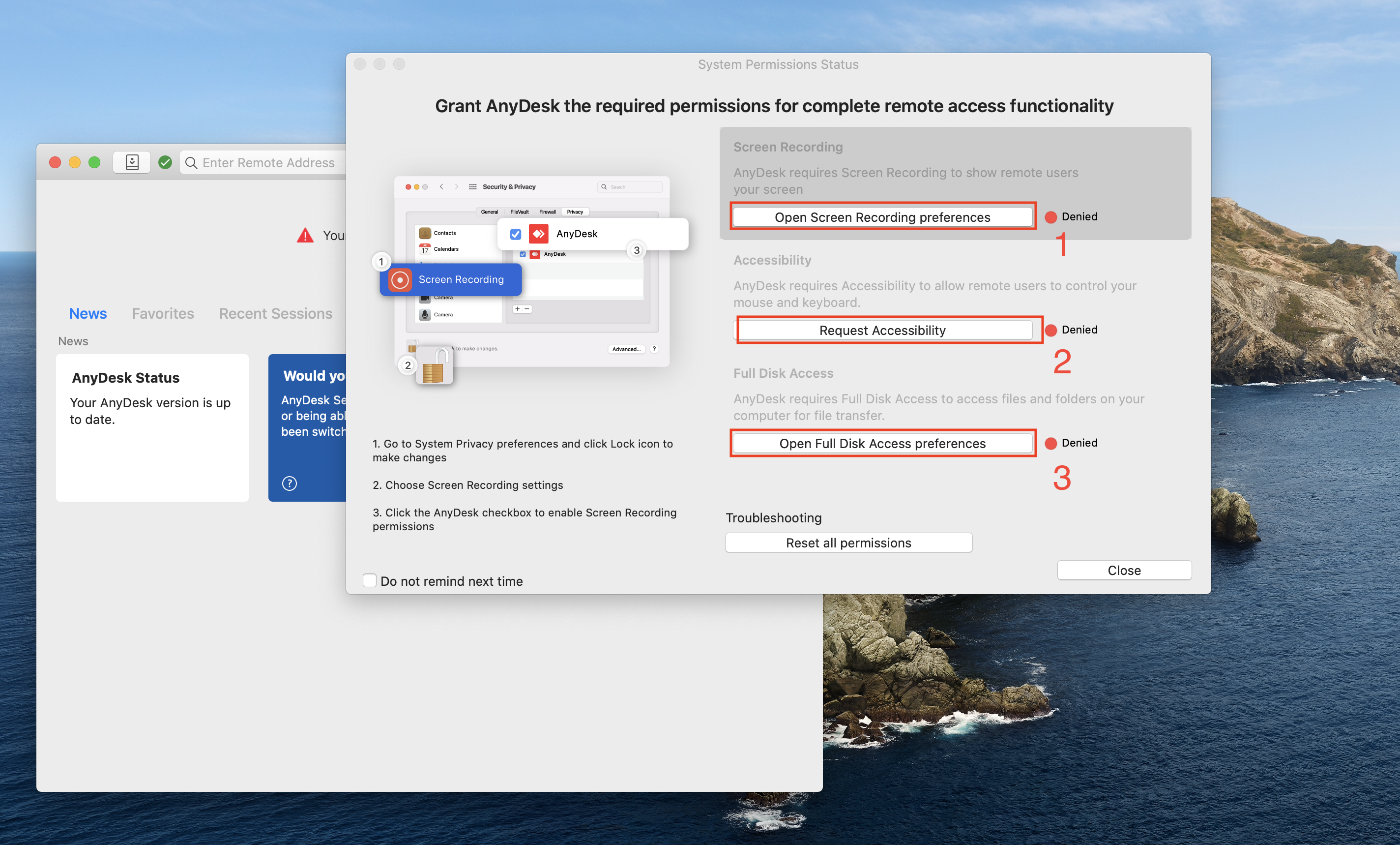Click Request Accessibility button
This screenshot has width=1400, height=845.
(882, 330)
